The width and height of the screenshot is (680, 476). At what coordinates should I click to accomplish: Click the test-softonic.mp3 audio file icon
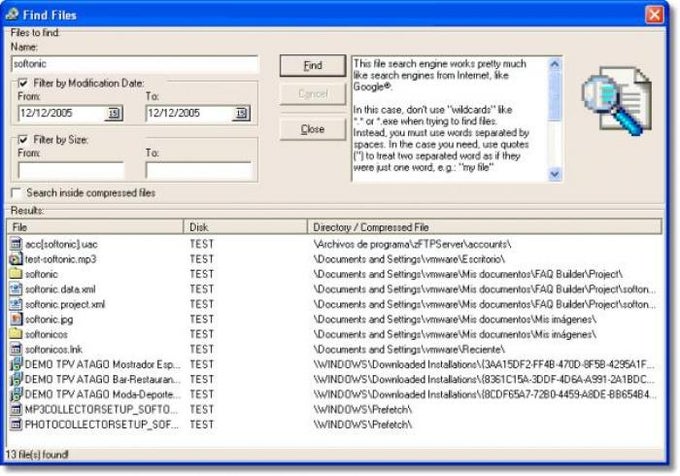pyautogui.click(x=16, y=259)
